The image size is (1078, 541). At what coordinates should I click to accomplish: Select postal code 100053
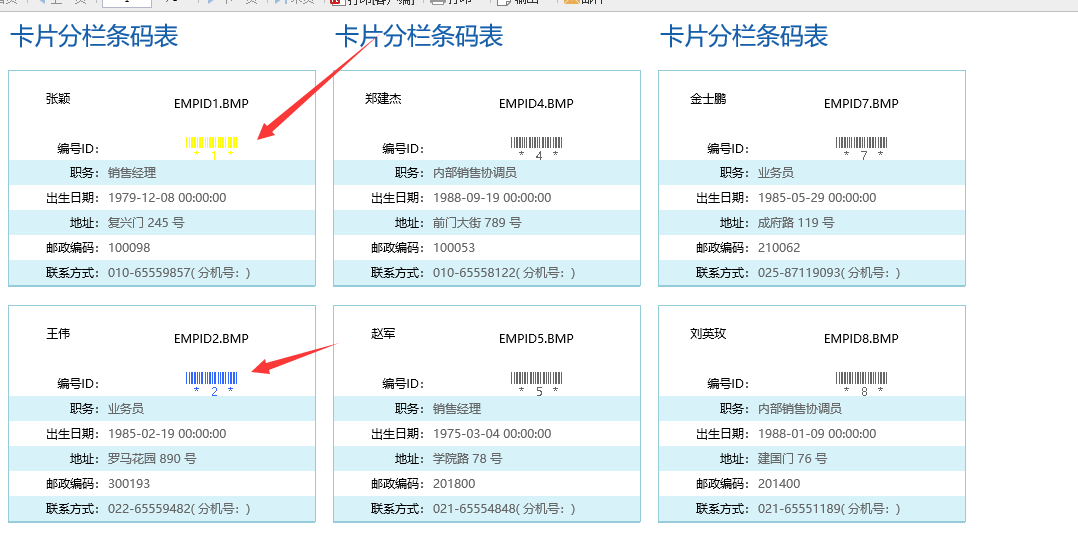454,247
